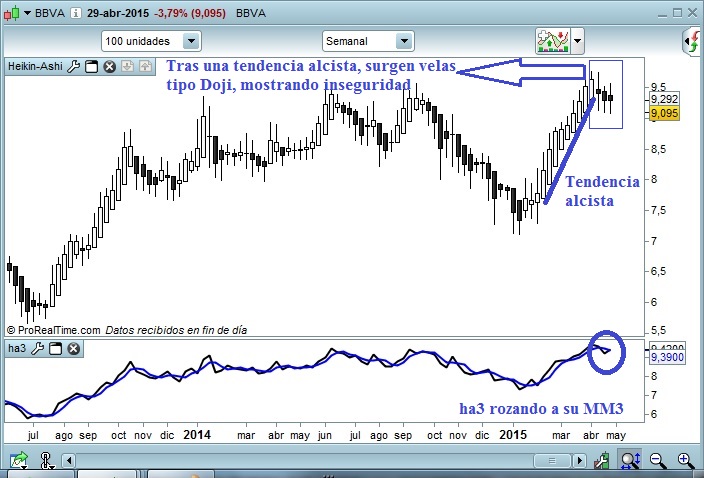The width and height of the screenshot is (704, 478).
Task: Click the zoom out magnifier
Action: click(658, 460)
